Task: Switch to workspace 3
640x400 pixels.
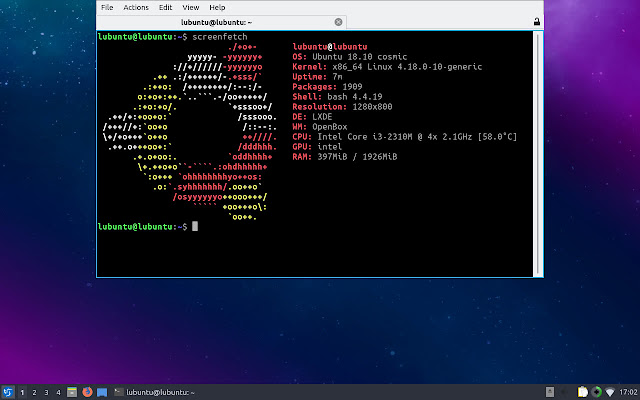Action: tap(46, 392)
